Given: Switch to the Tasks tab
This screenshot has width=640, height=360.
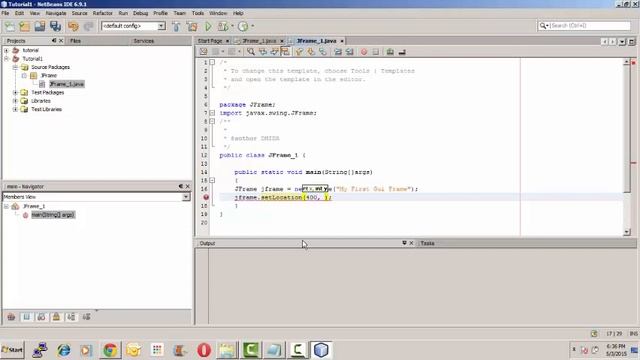Looking at the screenshot, I should click(x=427, y=243).
